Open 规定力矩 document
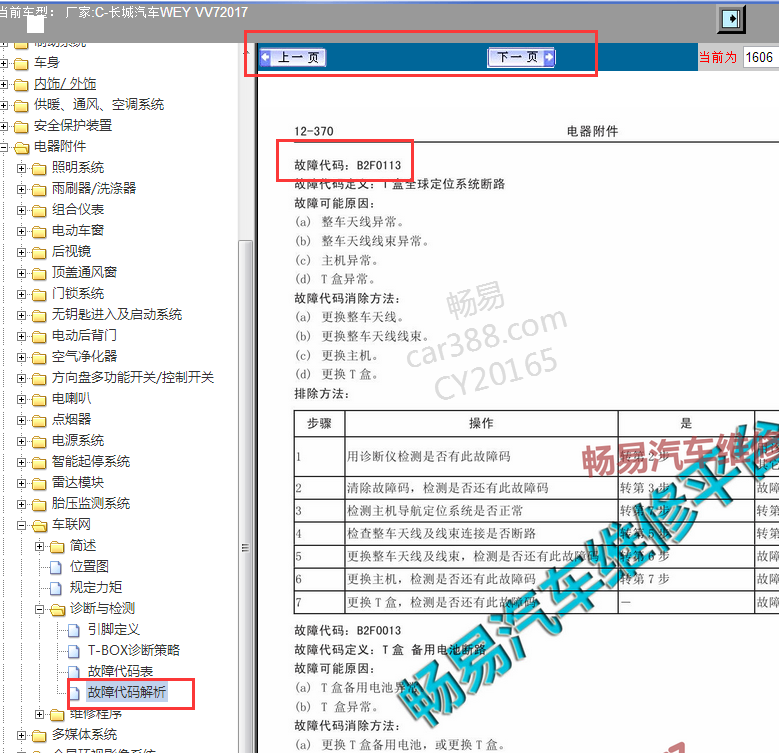 (x=95, y=587)
